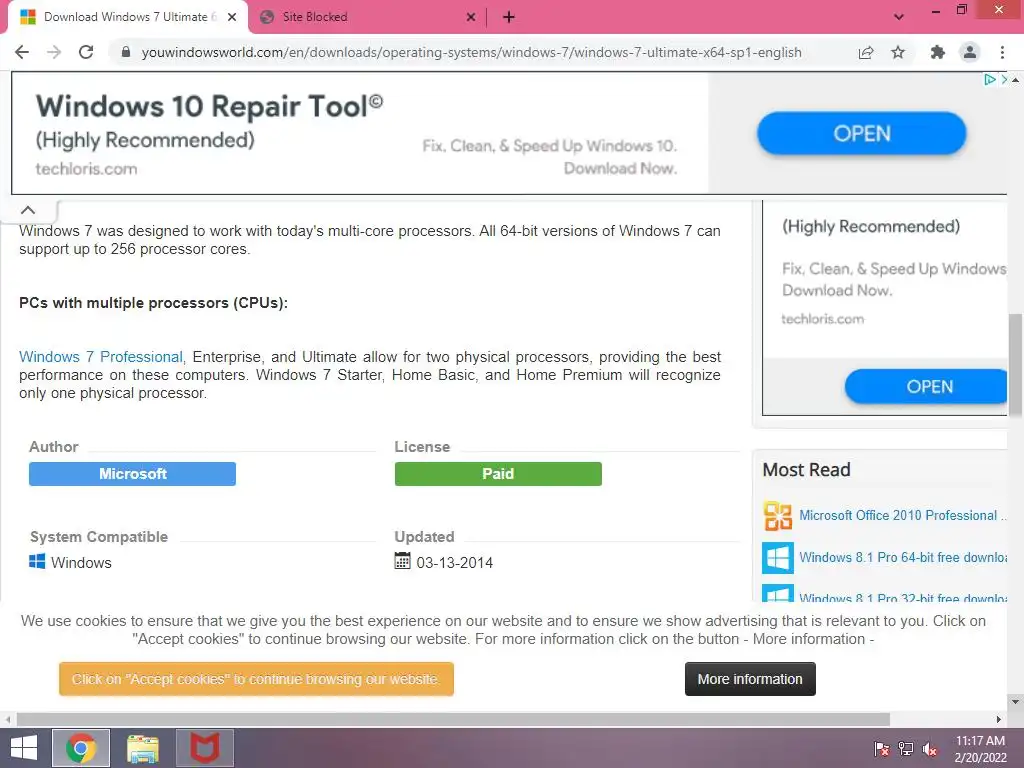Open the Windows 7 Professional link
The width and height of the screenshot is (1024, 768).
click(x=101, y=357)
